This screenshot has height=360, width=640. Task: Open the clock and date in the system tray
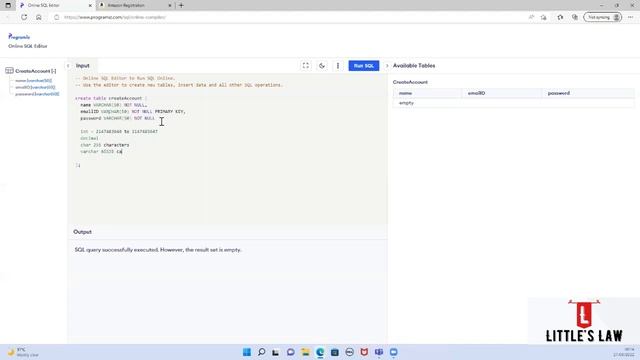click(624, 352)
